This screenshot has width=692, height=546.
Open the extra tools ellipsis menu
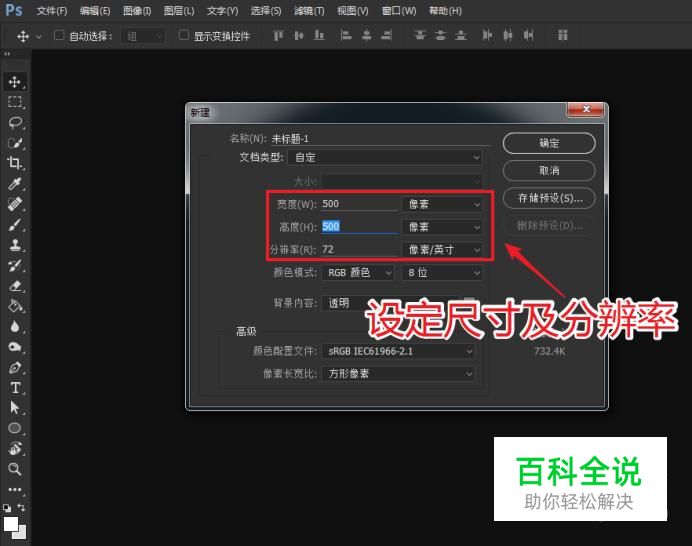click(15, 489)
